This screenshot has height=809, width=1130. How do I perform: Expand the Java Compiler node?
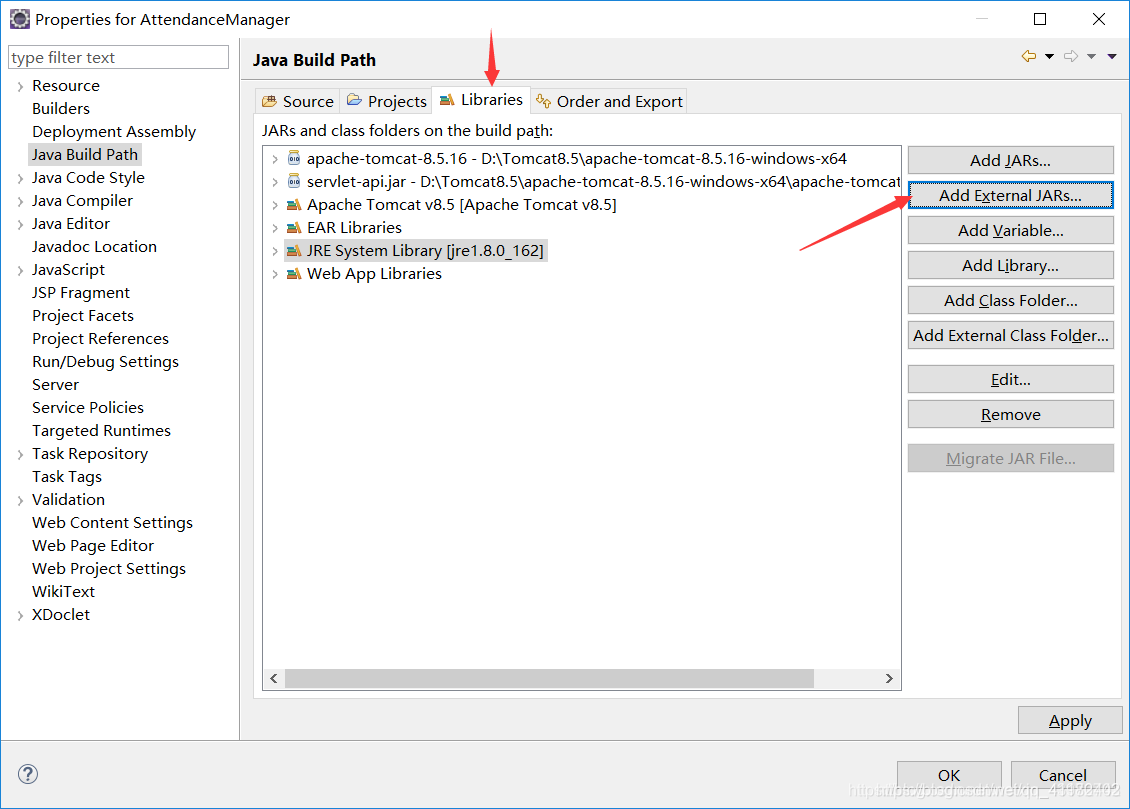[20, 202]
